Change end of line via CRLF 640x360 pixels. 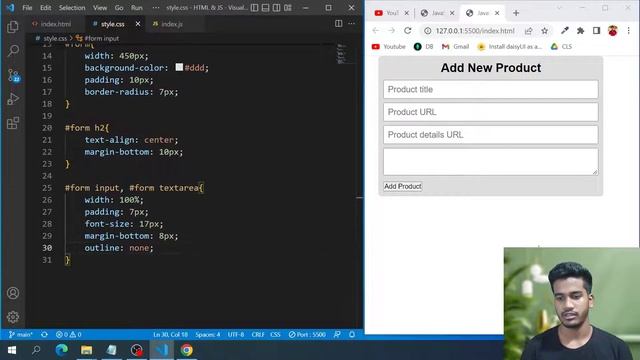[x=258, y=334]
